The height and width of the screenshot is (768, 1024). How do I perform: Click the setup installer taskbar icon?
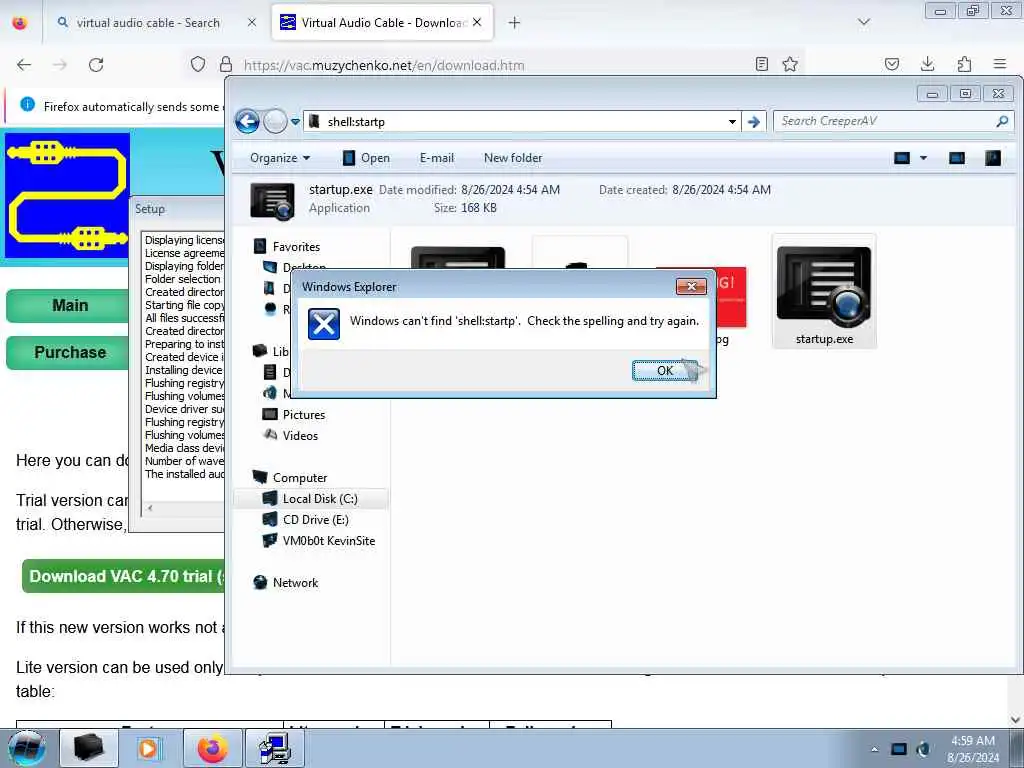pos(274,748)
